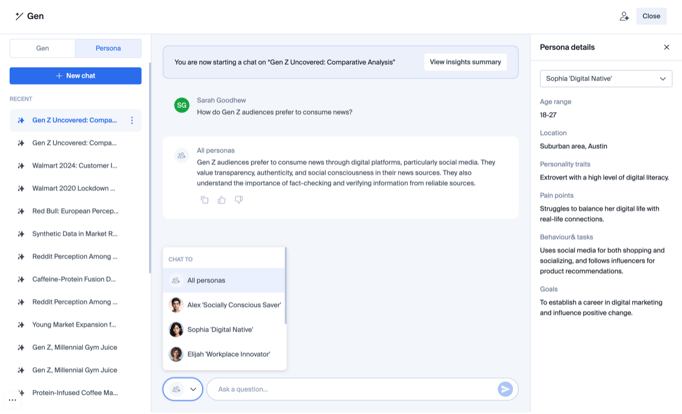The image size is (682, 414).
Task: Click the sparkle icon beside Walmart 2024 chat
Action: [20, 166]
